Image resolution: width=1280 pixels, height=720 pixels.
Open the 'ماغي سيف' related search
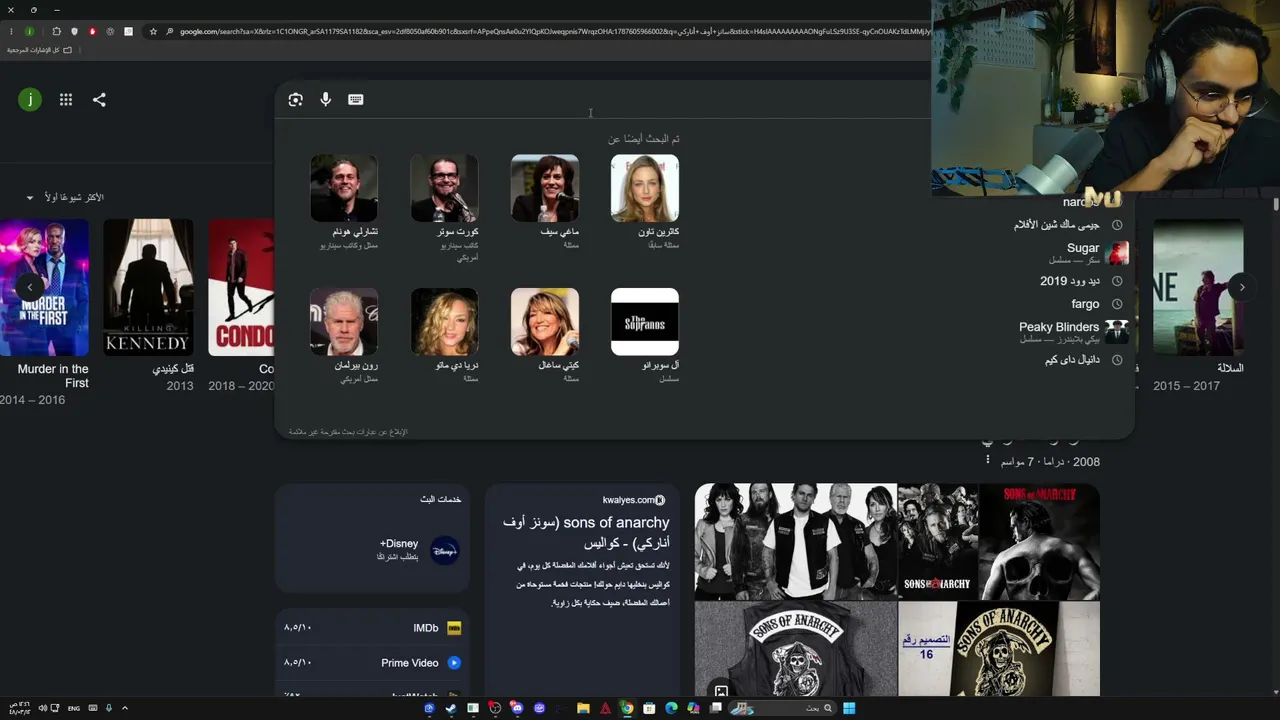pos(545,201)
